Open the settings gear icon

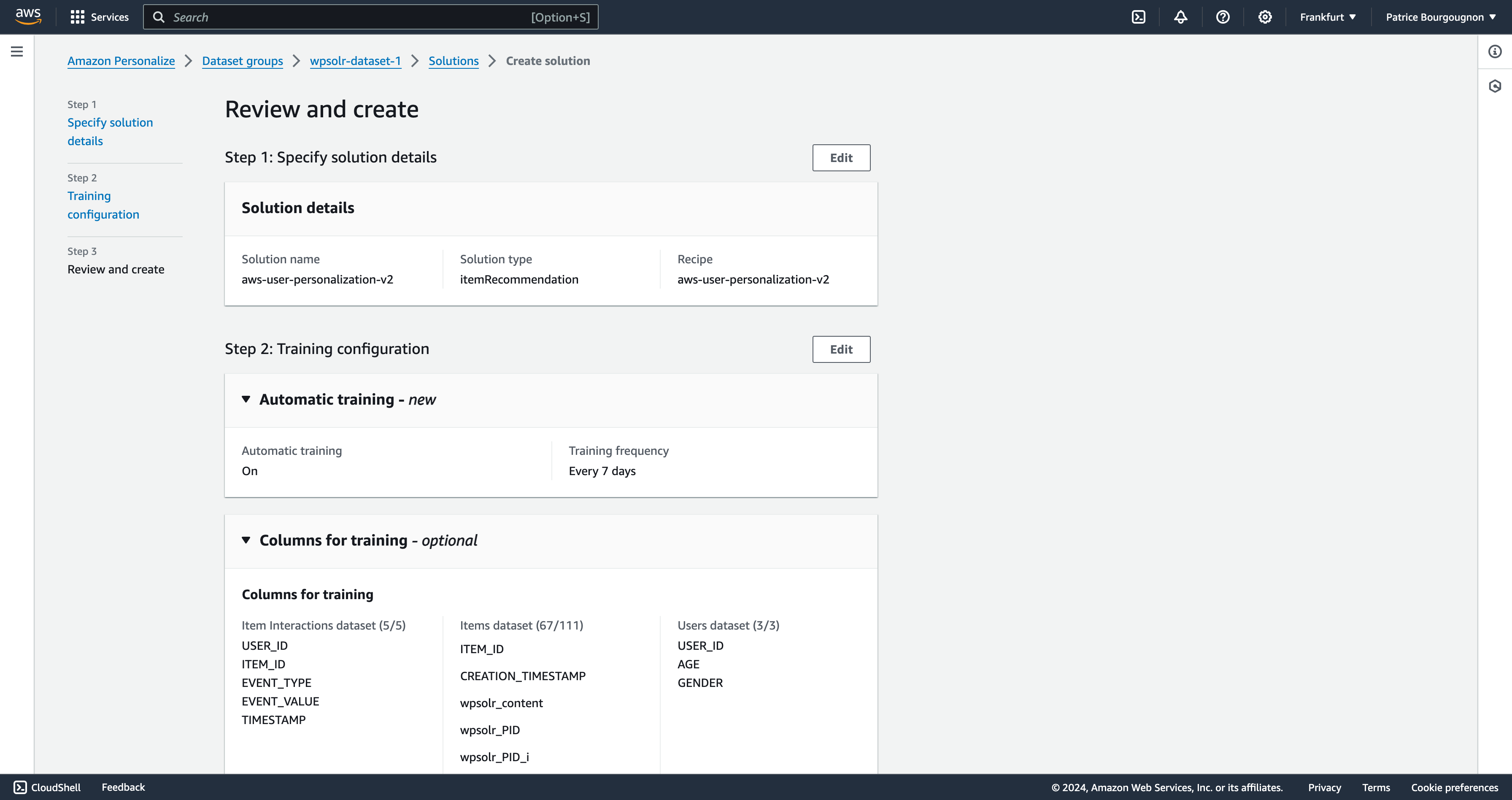[1265, 17]
